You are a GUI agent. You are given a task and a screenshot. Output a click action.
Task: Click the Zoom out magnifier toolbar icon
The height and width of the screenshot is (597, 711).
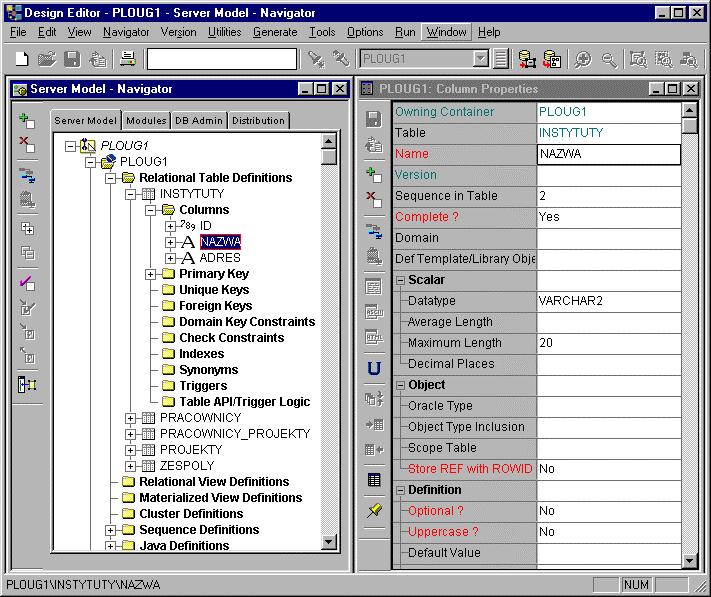609,59
